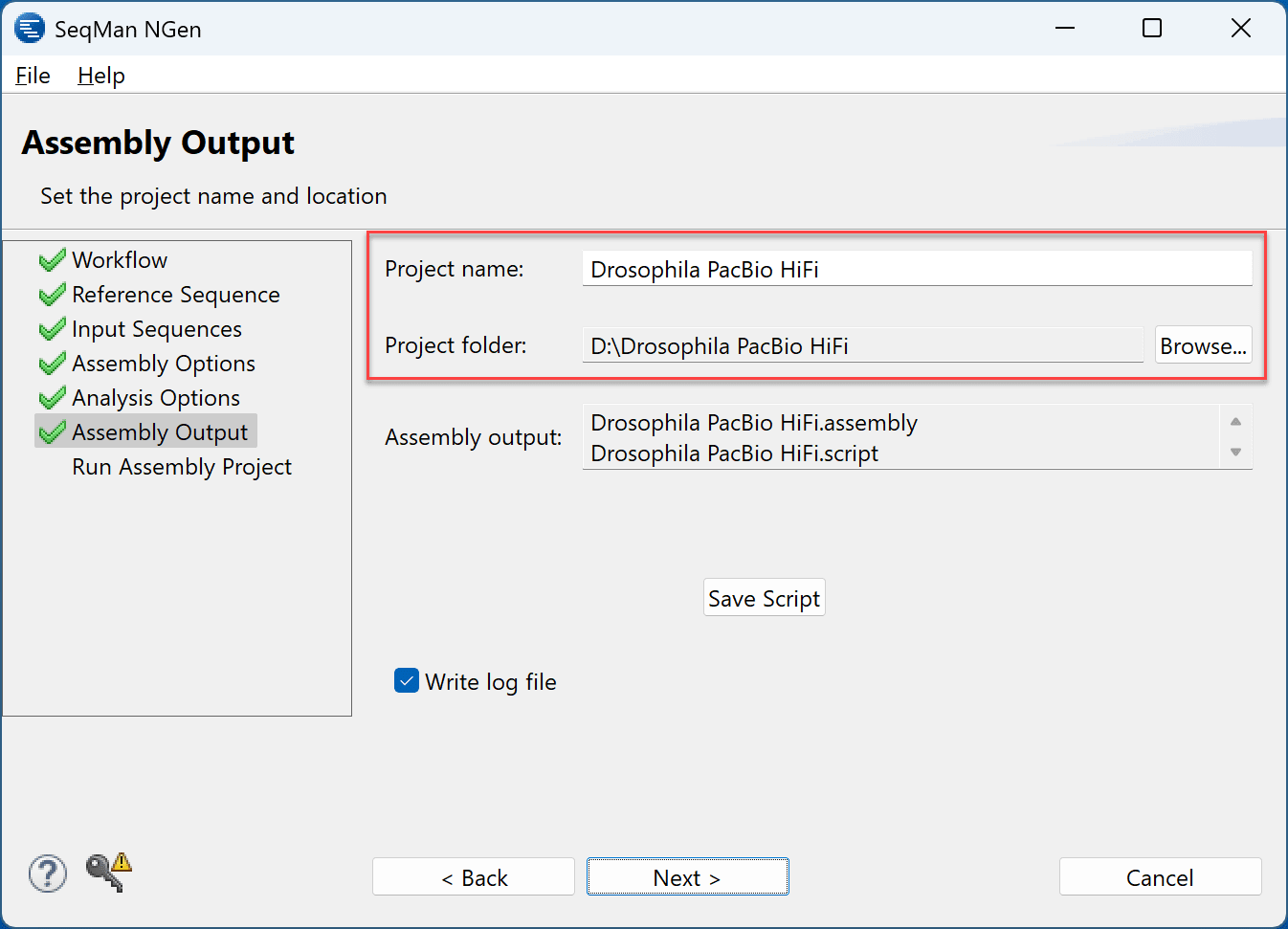Image resolution: width=1288 pixels, height=929 pixels.
Task: Open the File menu
Action: click(33, 76)
